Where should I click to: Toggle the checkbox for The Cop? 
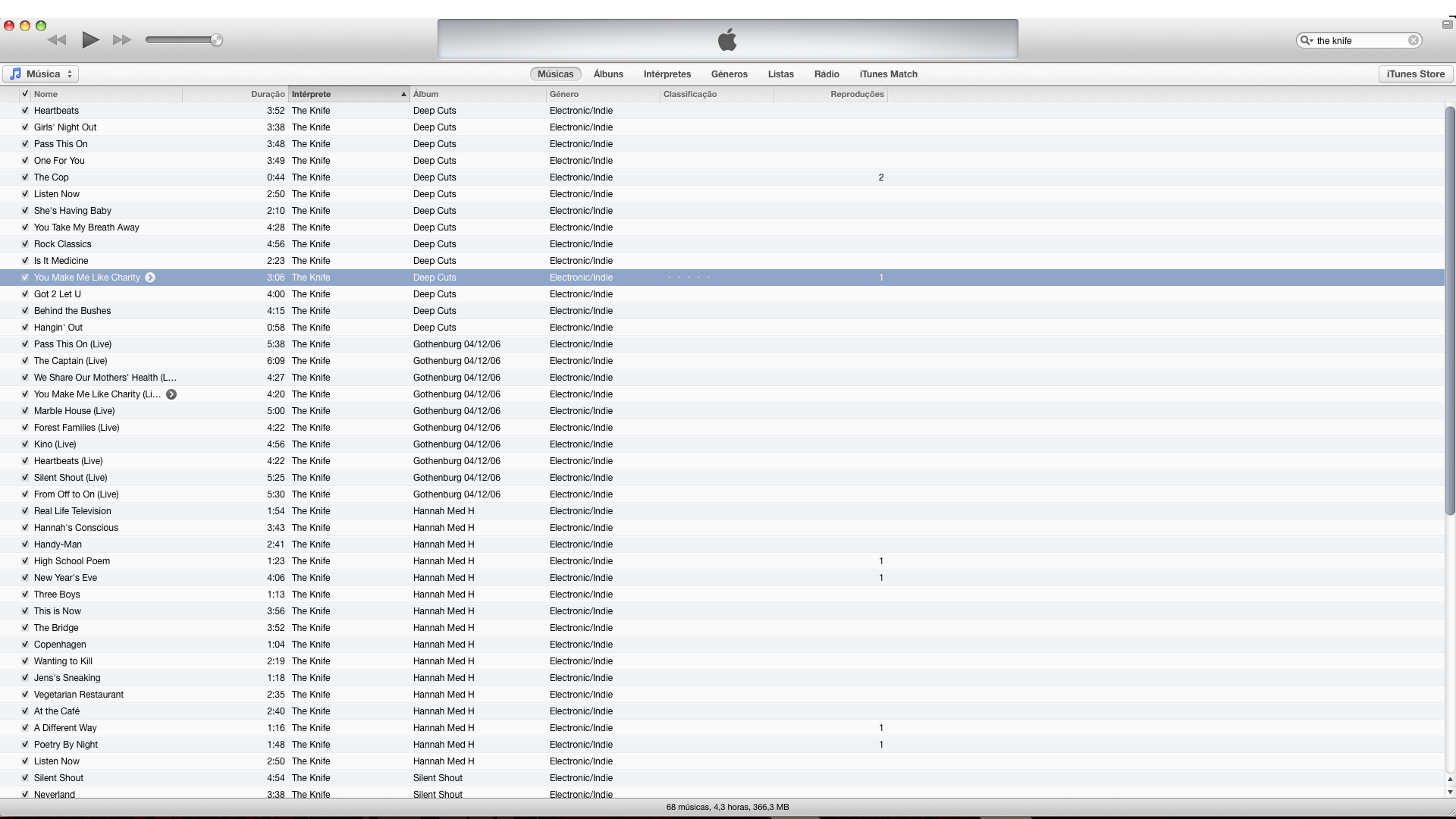pos(25,177)
